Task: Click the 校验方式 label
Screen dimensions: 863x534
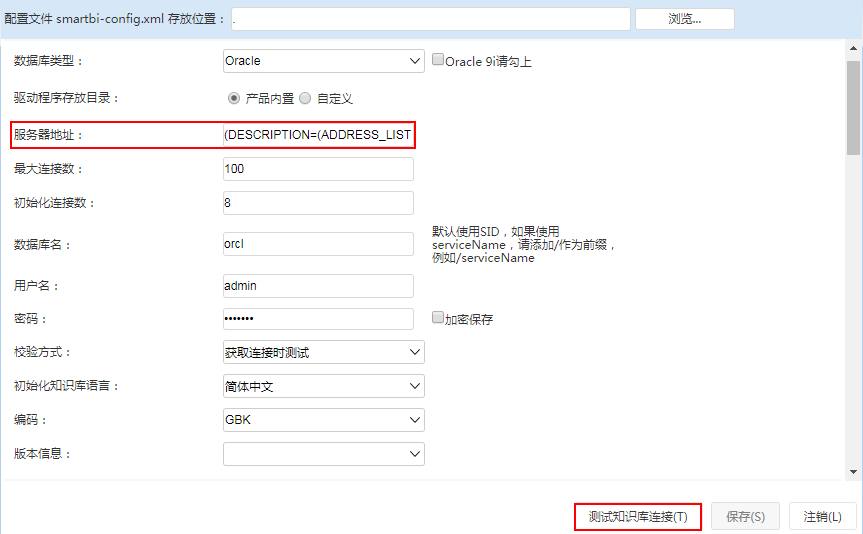Action: pos(42,352)
